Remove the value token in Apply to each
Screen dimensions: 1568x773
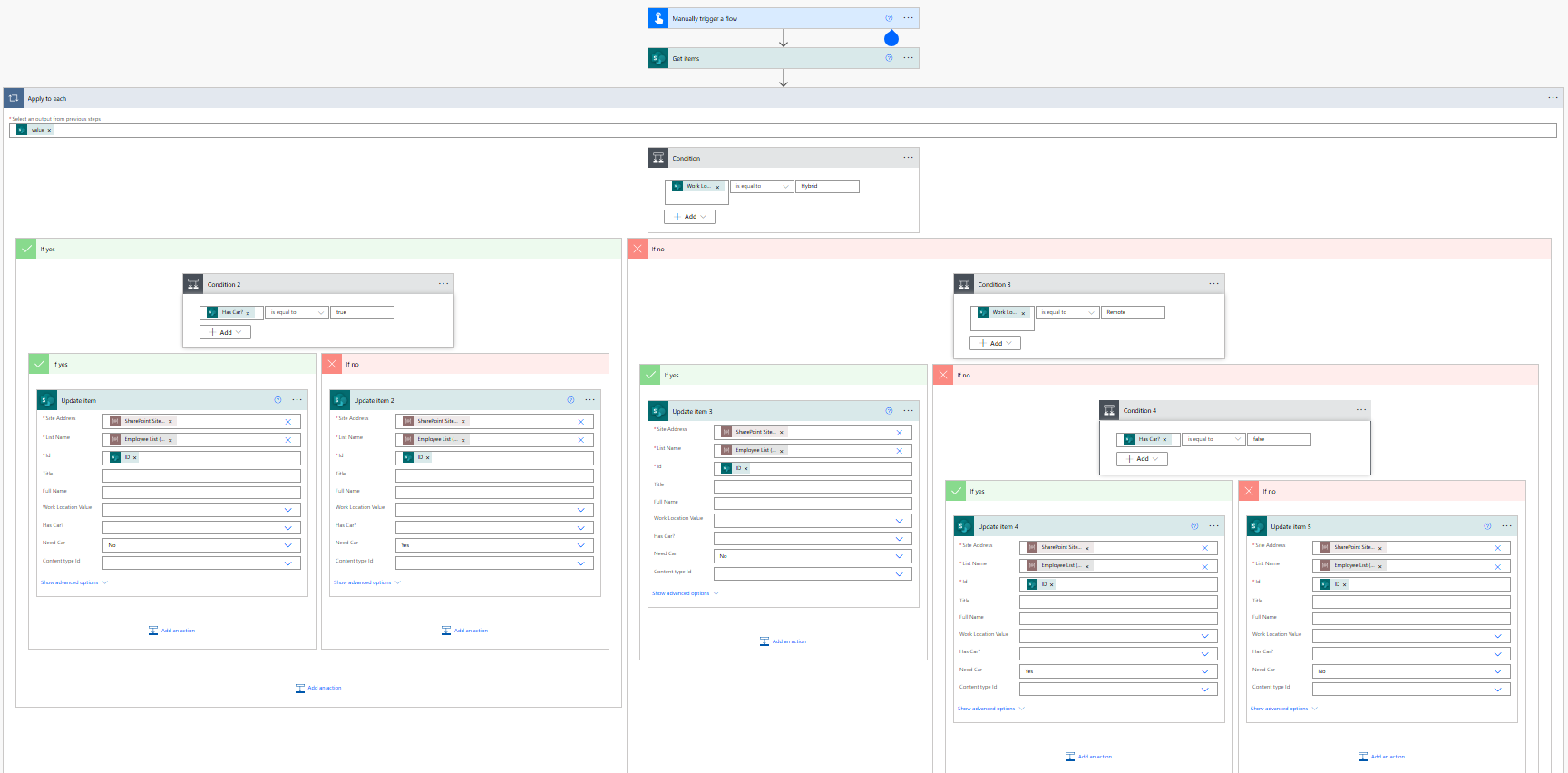coord(49,130)
